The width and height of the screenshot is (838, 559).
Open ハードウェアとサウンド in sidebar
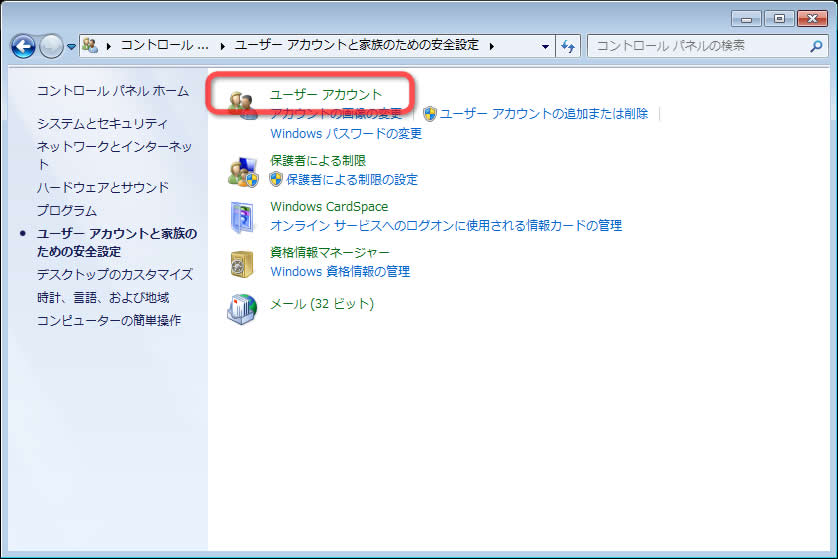point(103,188)
